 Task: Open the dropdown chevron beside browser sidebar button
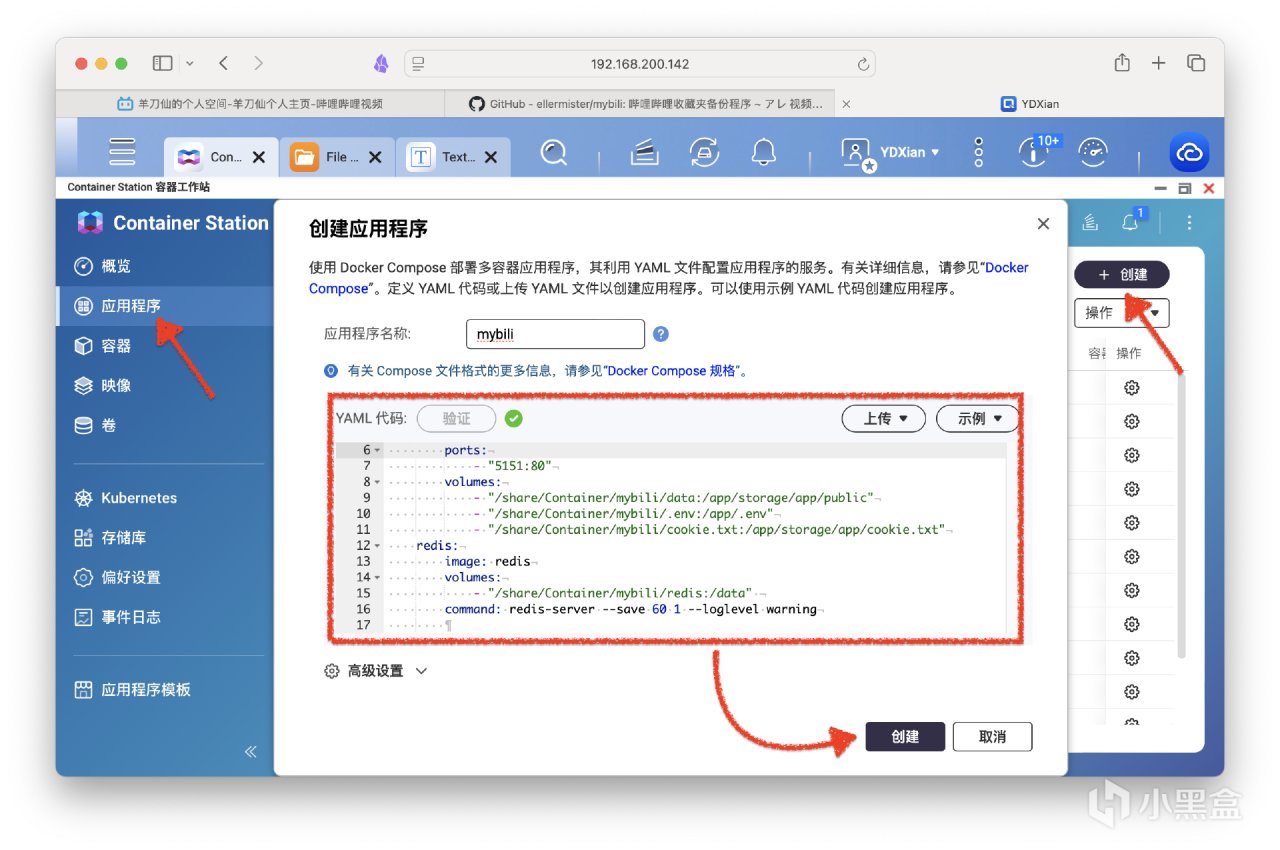[190, 63]
